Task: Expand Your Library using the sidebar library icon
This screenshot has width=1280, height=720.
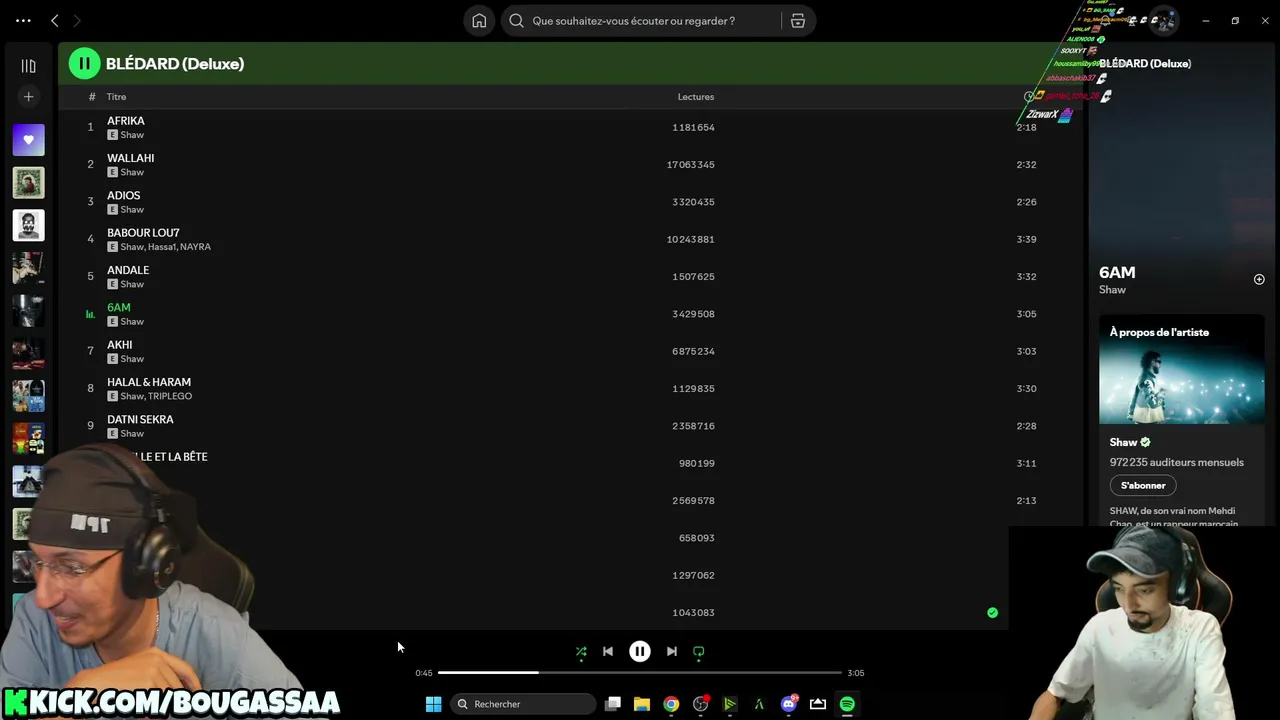Action: point(28,66)
